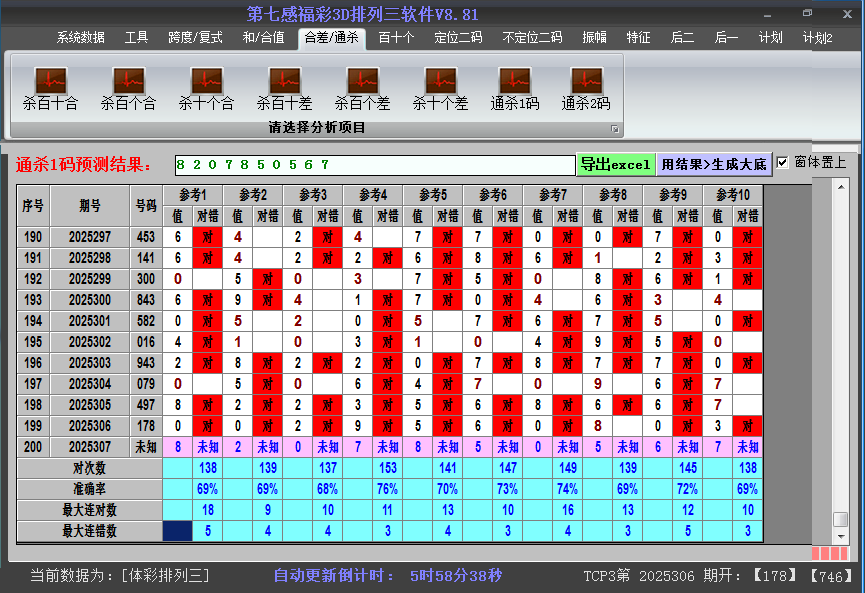Expand the 请选择分析项目 panel launcher
Screen dimensions: 865x593
coord(615,129)
